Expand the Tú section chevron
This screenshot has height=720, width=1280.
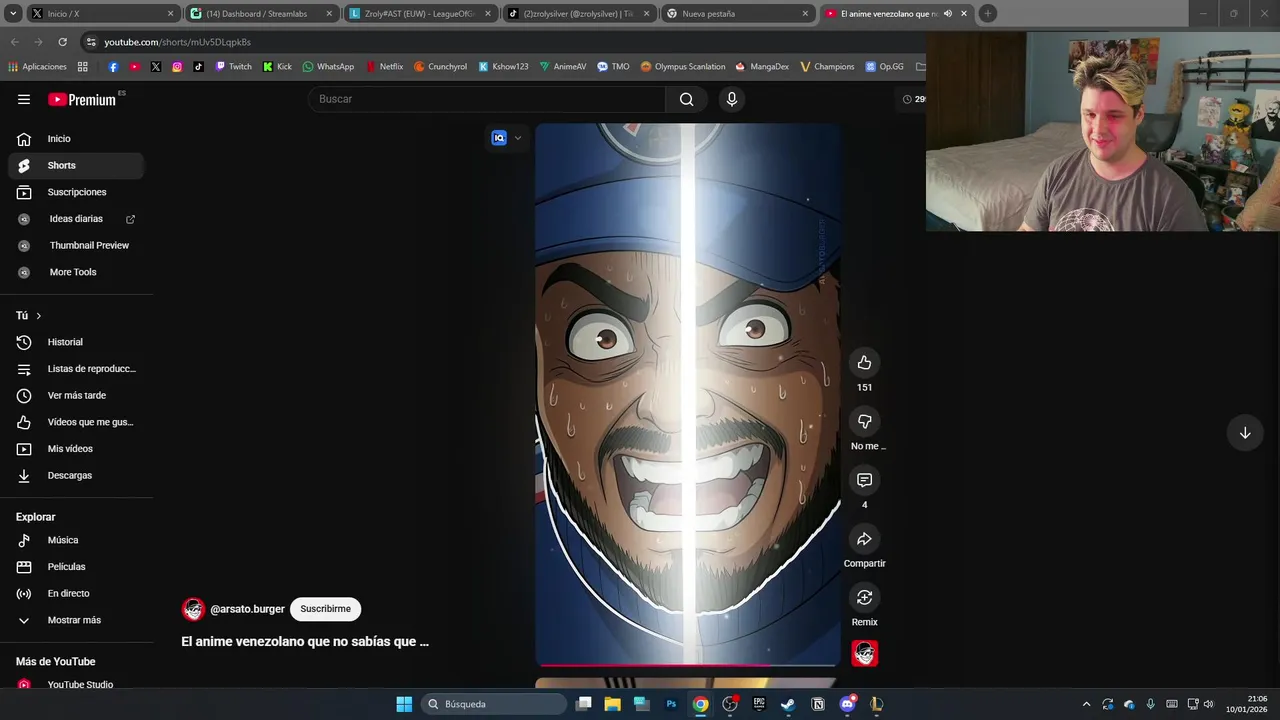[38, 316]
